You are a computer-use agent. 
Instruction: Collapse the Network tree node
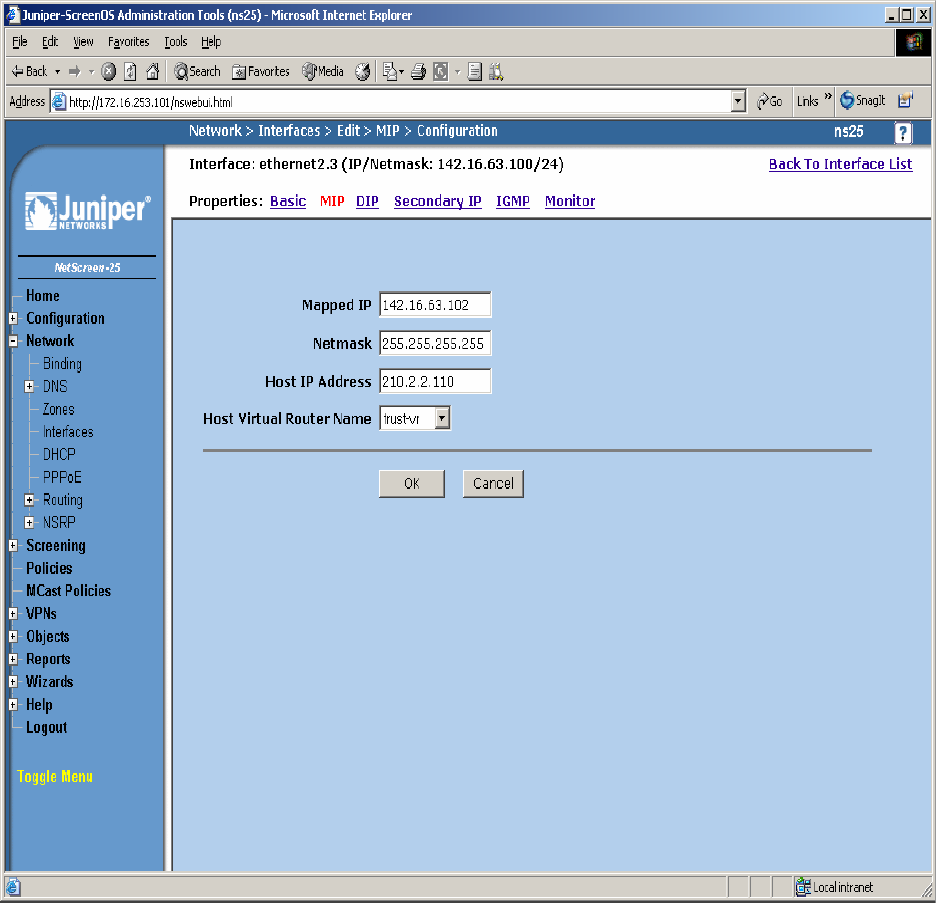pyautogui.click(x=13, y=341)
